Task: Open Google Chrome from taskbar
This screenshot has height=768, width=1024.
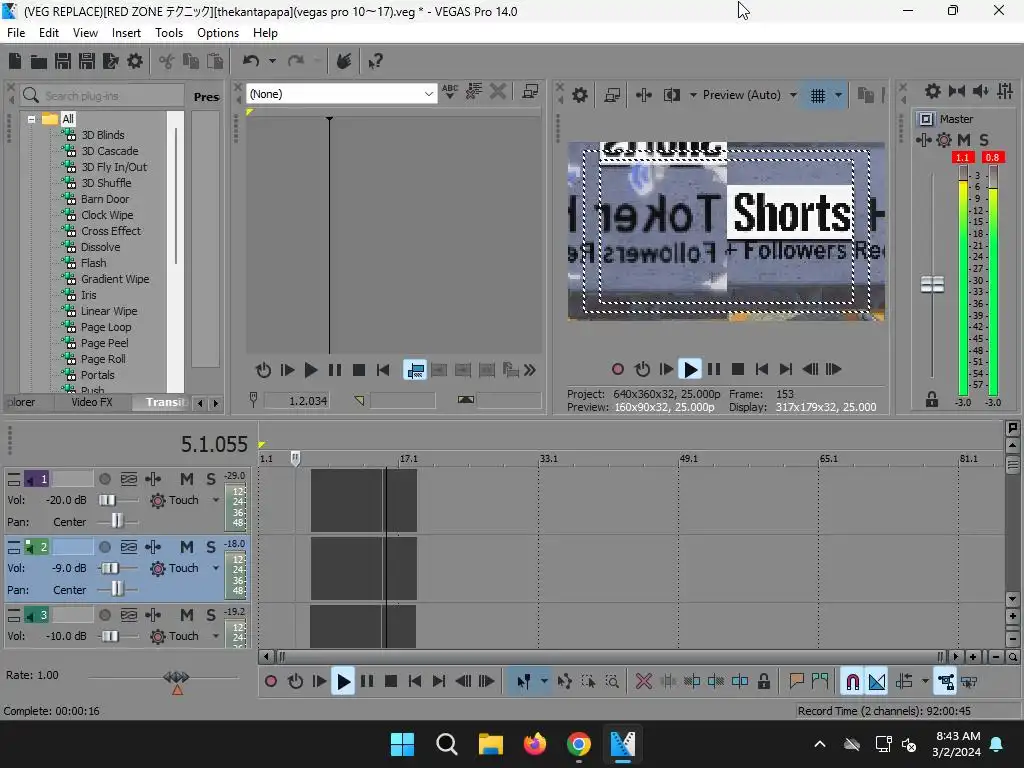Action: click(x=579, y=744)
